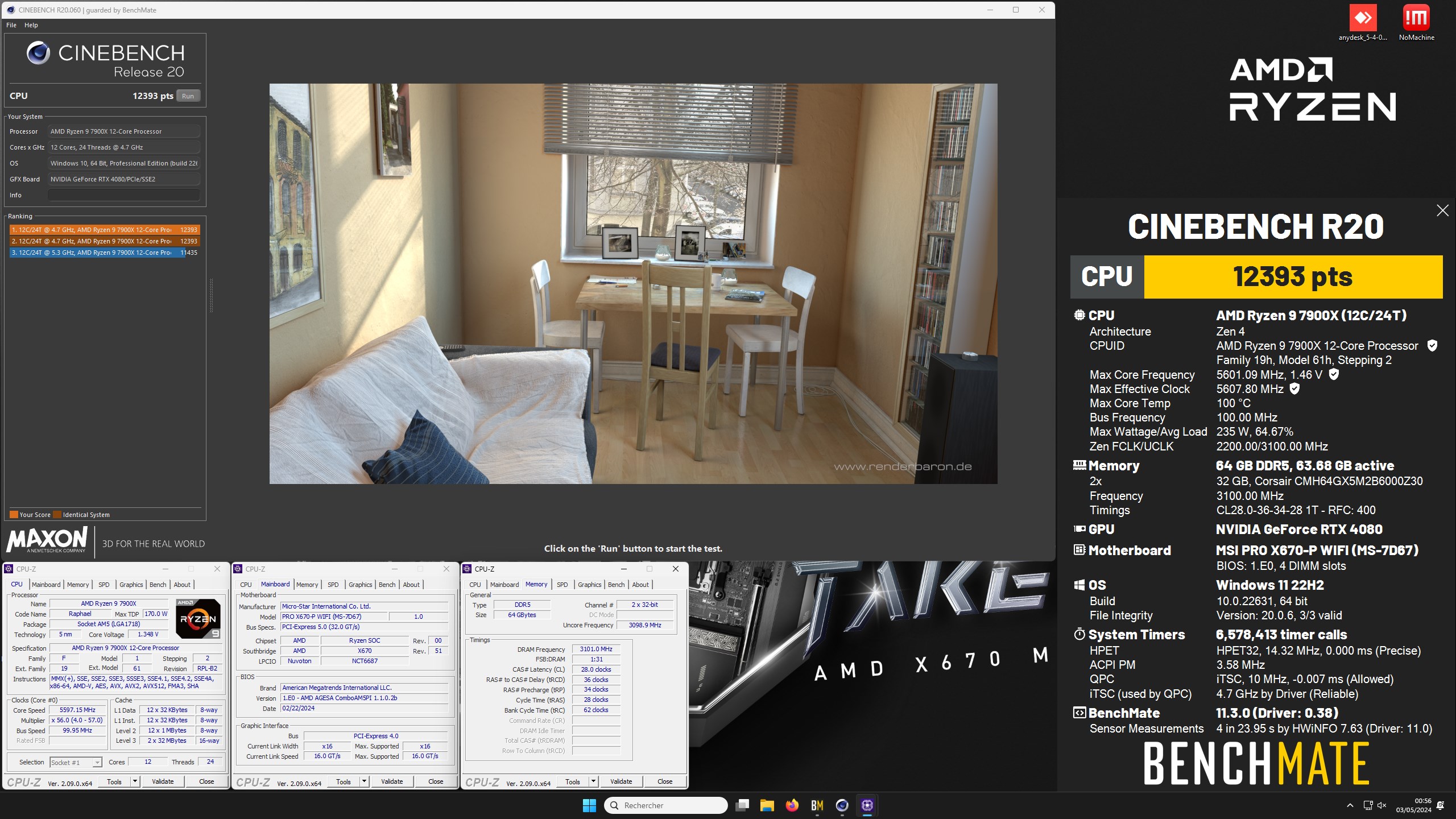Screen dimensions: 1456x819
Task: Click Close button in Mainboard CPU-Z window
Action: point(436,781)
